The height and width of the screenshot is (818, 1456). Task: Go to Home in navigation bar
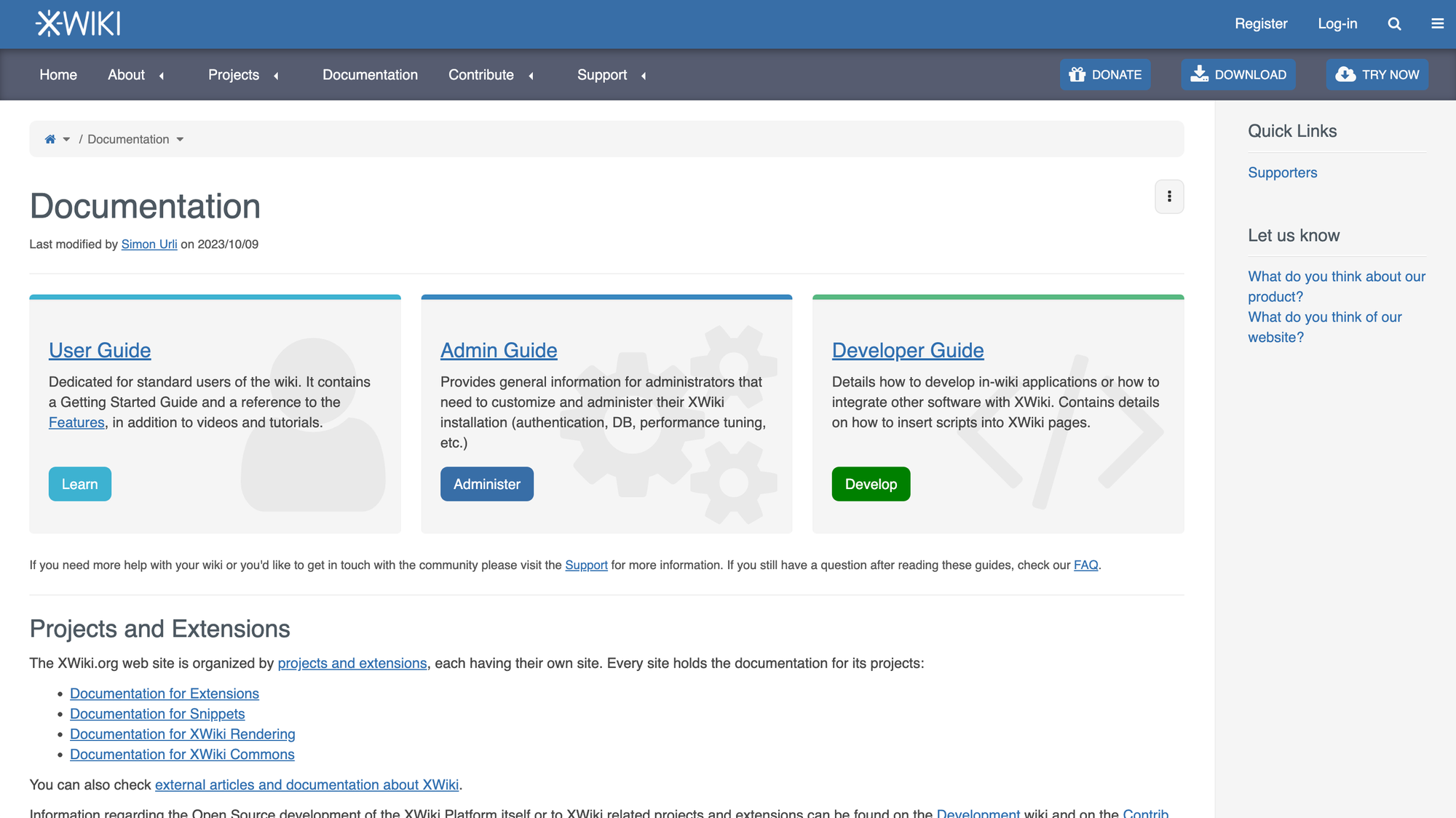(58, 75)
